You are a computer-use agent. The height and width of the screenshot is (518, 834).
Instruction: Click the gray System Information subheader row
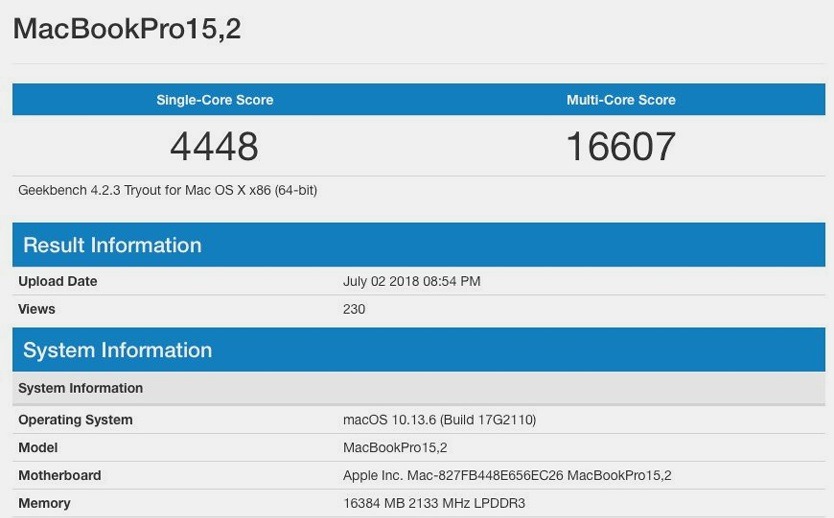[419, 388]
